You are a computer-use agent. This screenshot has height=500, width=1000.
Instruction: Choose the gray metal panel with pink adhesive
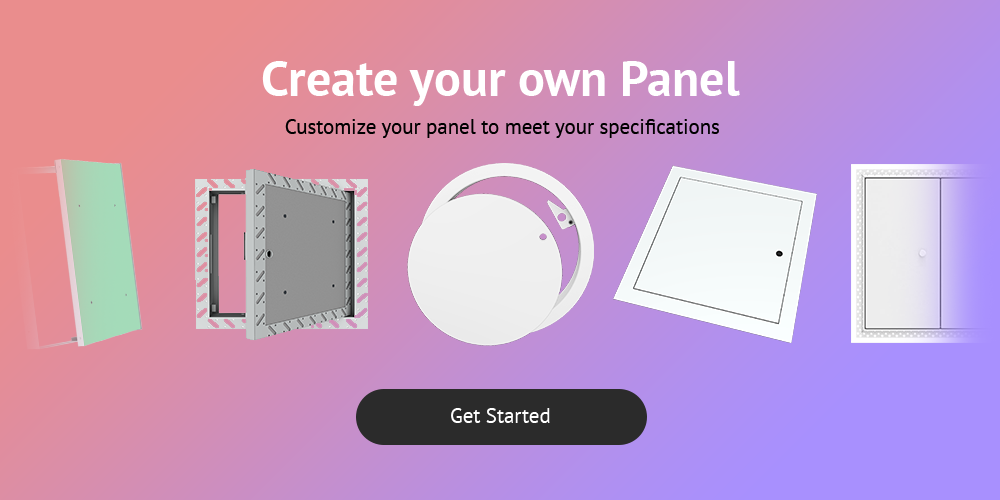281,254
